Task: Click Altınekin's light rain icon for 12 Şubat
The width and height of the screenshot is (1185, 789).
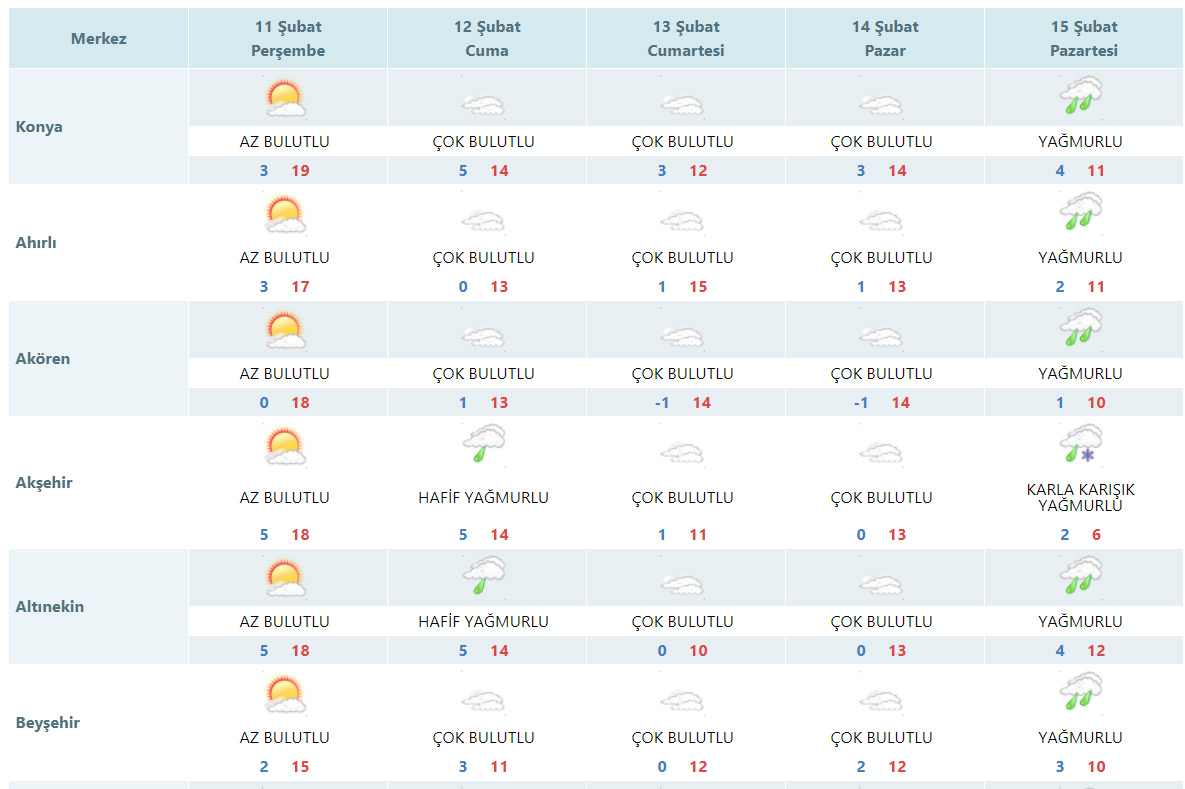Action: [483, 574]
